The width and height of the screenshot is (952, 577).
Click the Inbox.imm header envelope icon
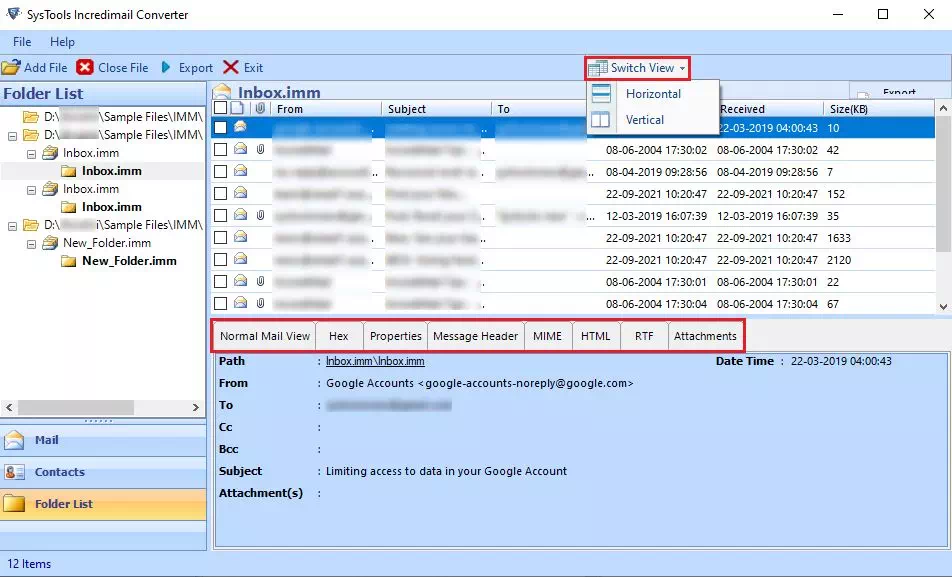pos(222,92)
